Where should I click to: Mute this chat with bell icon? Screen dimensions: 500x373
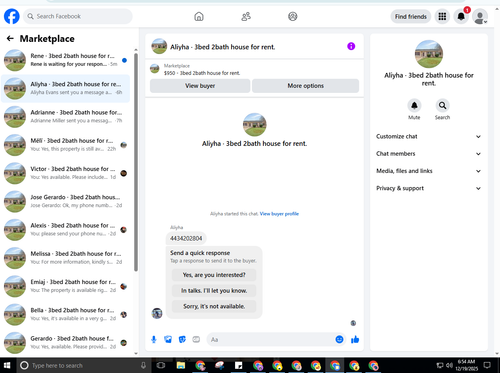tap(414, 106)
